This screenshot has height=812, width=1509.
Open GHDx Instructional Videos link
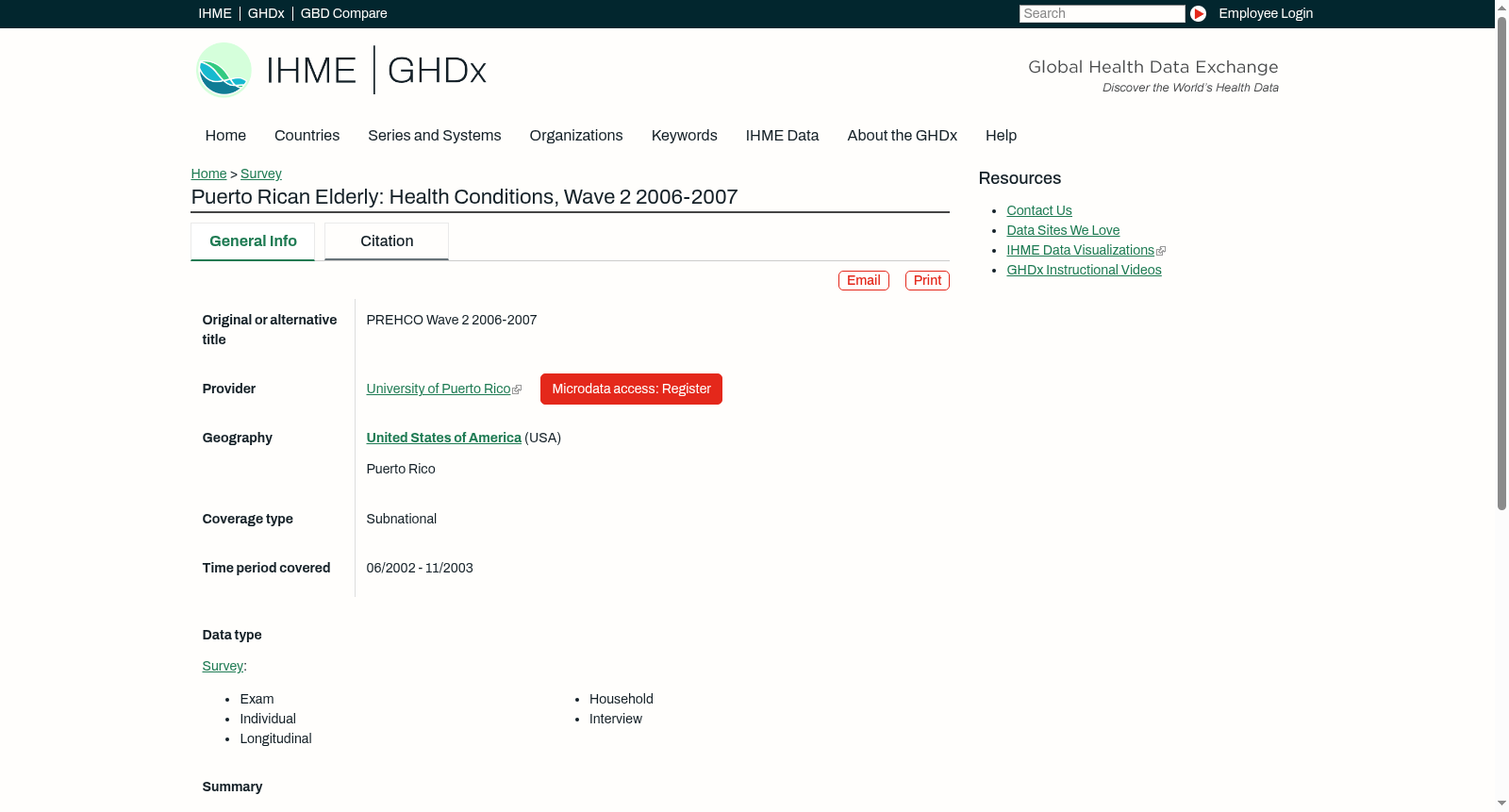click(1084, 270)
